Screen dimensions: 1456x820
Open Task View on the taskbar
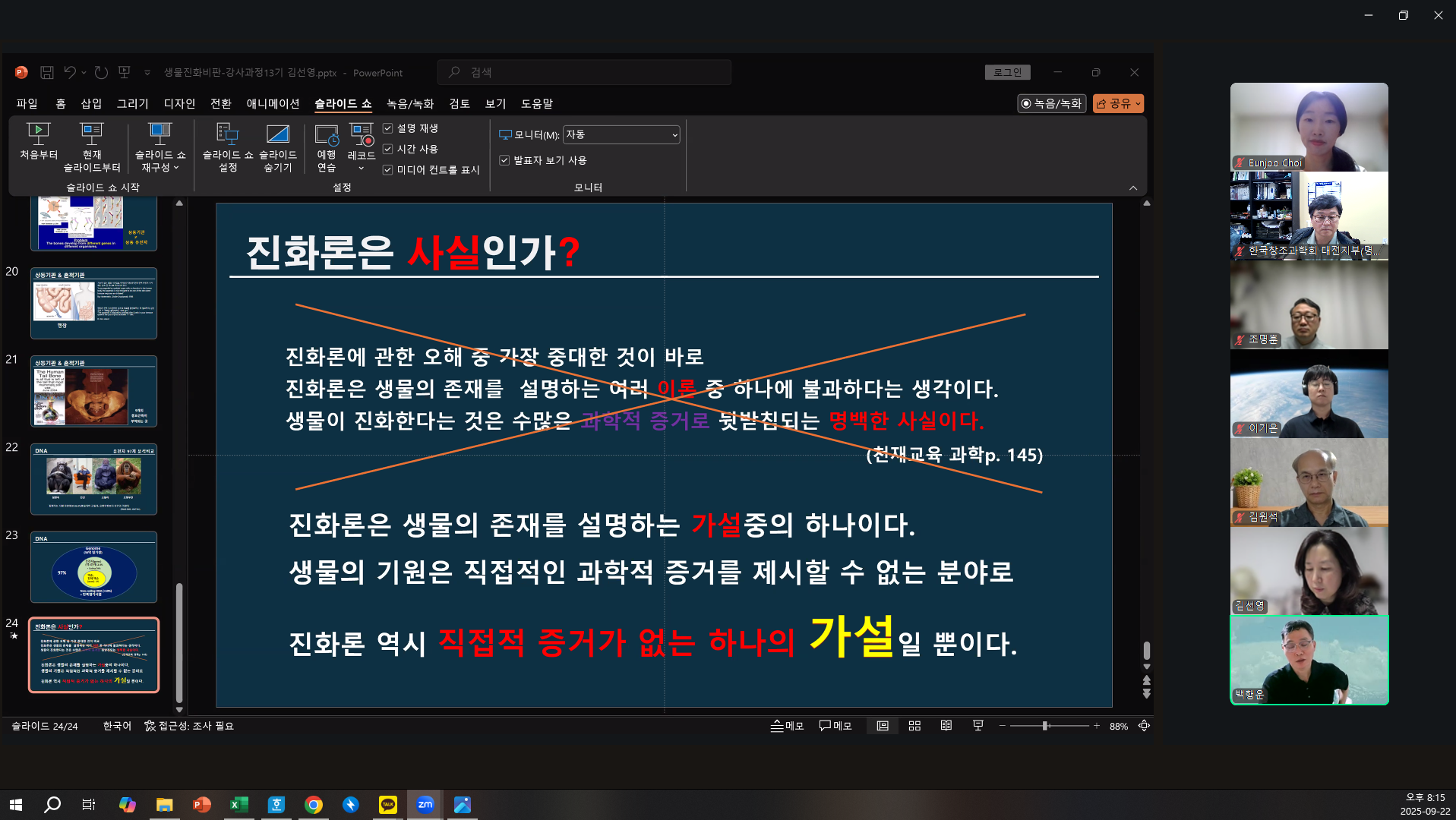pos(89,805)
